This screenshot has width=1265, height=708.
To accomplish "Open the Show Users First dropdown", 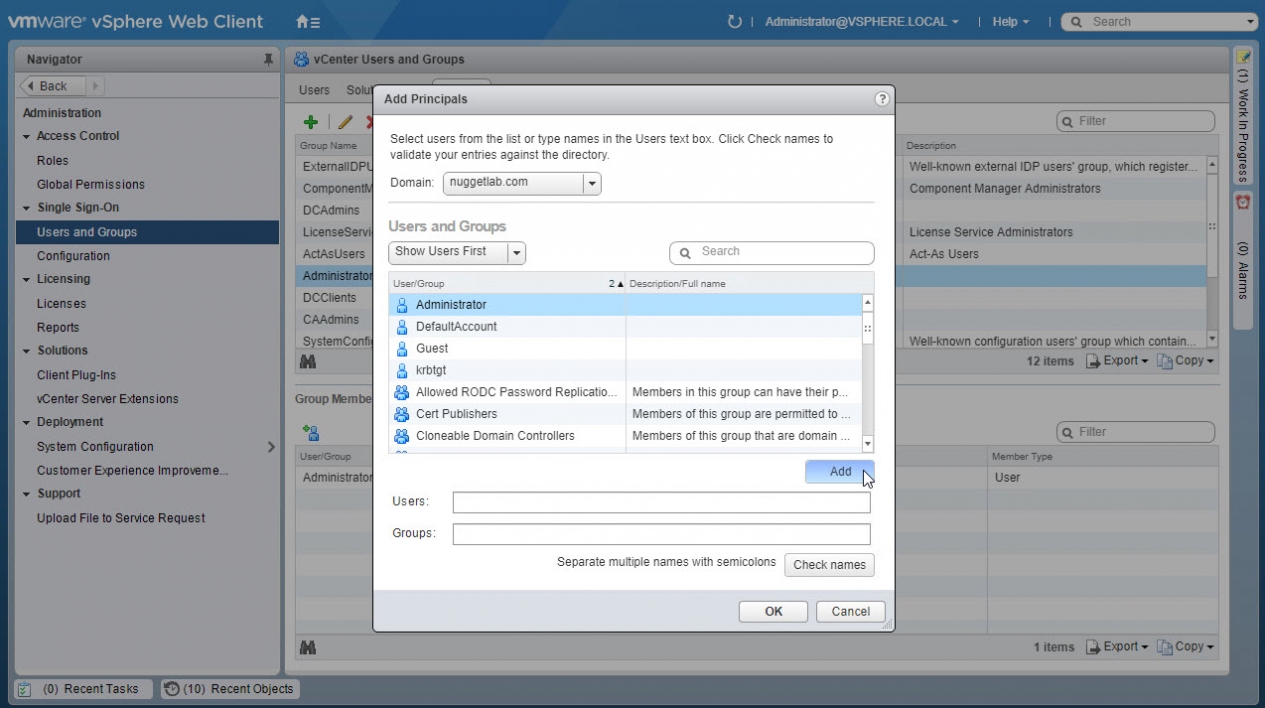I will click(516, 253).
